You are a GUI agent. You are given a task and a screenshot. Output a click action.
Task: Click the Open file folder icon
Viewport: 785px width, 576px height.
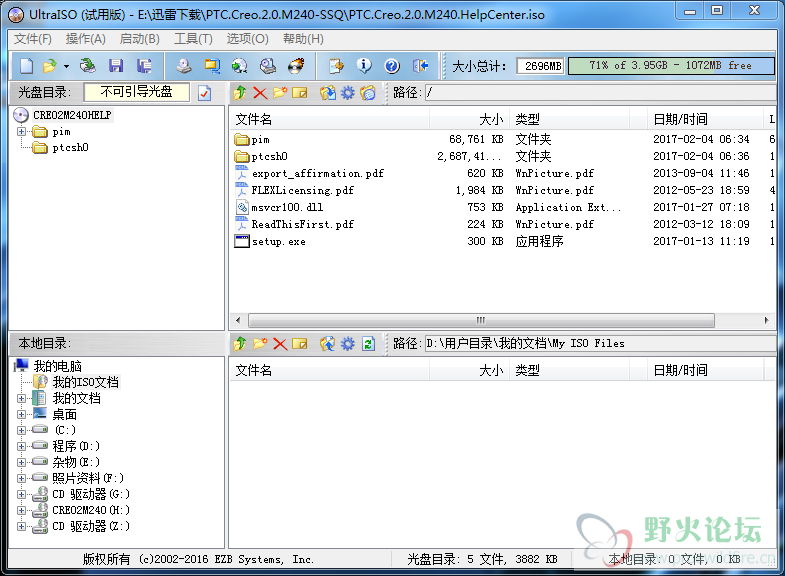(50, 66)
